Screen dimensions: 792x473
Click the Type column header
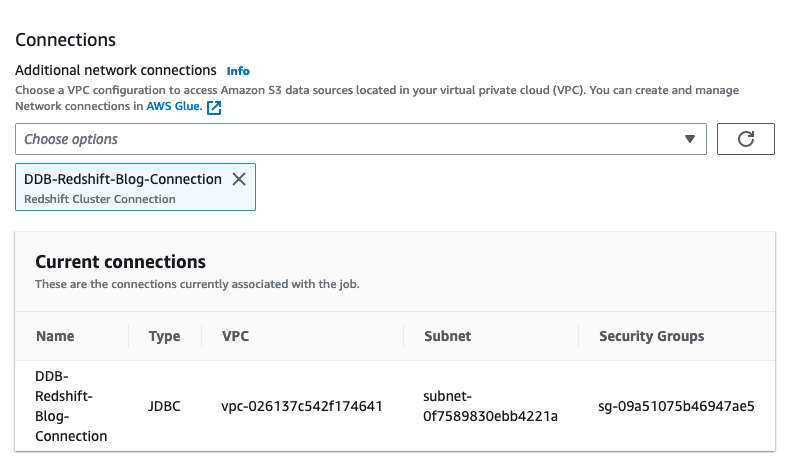164,336
